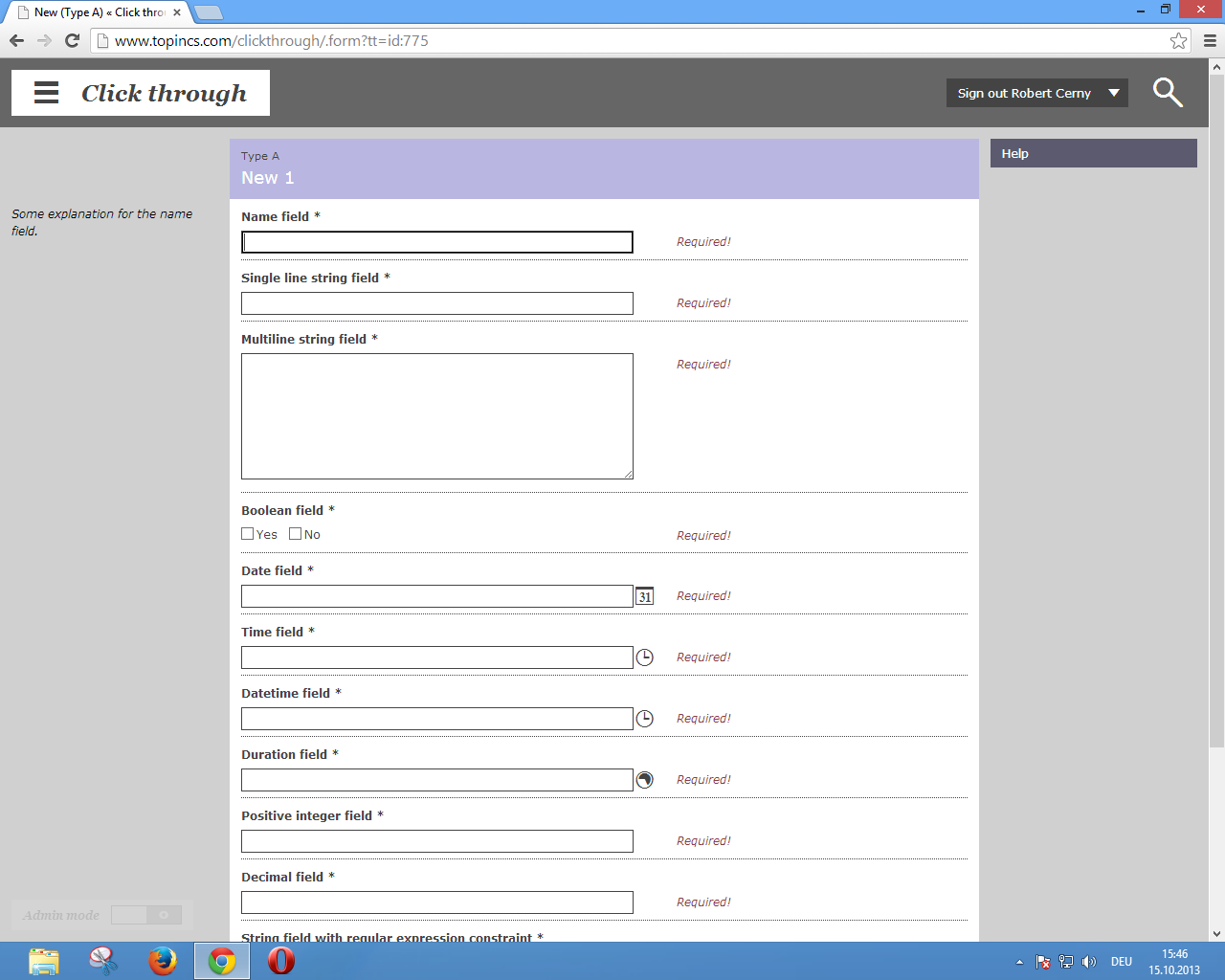Bookmark this page with the star icon
The height and width of the screenshot is (980, 1225).
[1178, 40]
